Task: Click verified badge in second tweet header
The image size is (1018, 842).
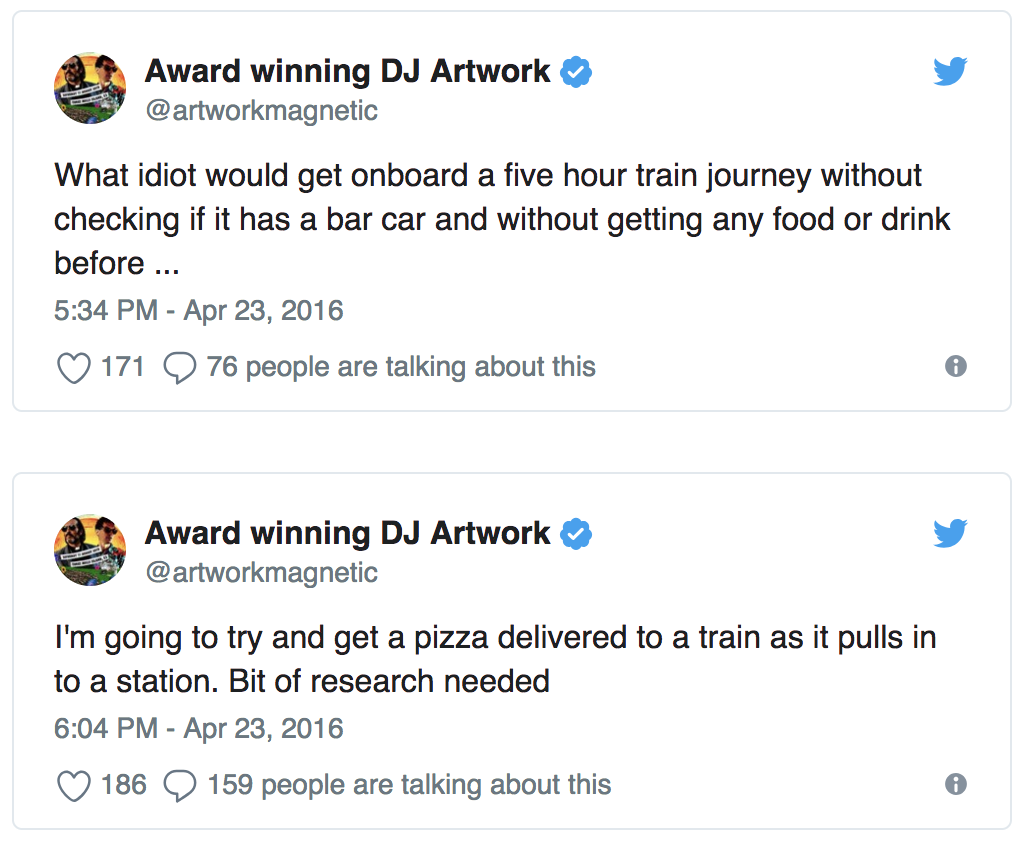Action: 576,534
